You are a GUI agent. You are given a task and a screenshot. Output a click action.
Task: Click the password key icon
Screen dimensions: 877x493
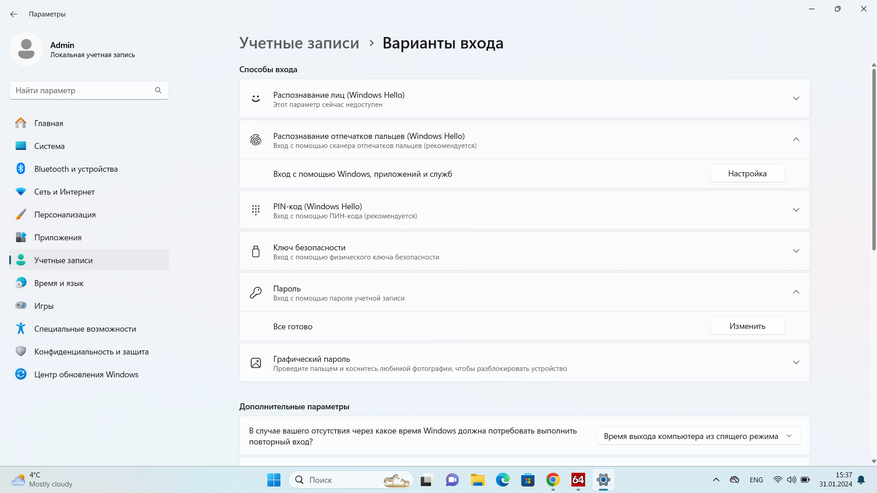click(x=256, y=293)
